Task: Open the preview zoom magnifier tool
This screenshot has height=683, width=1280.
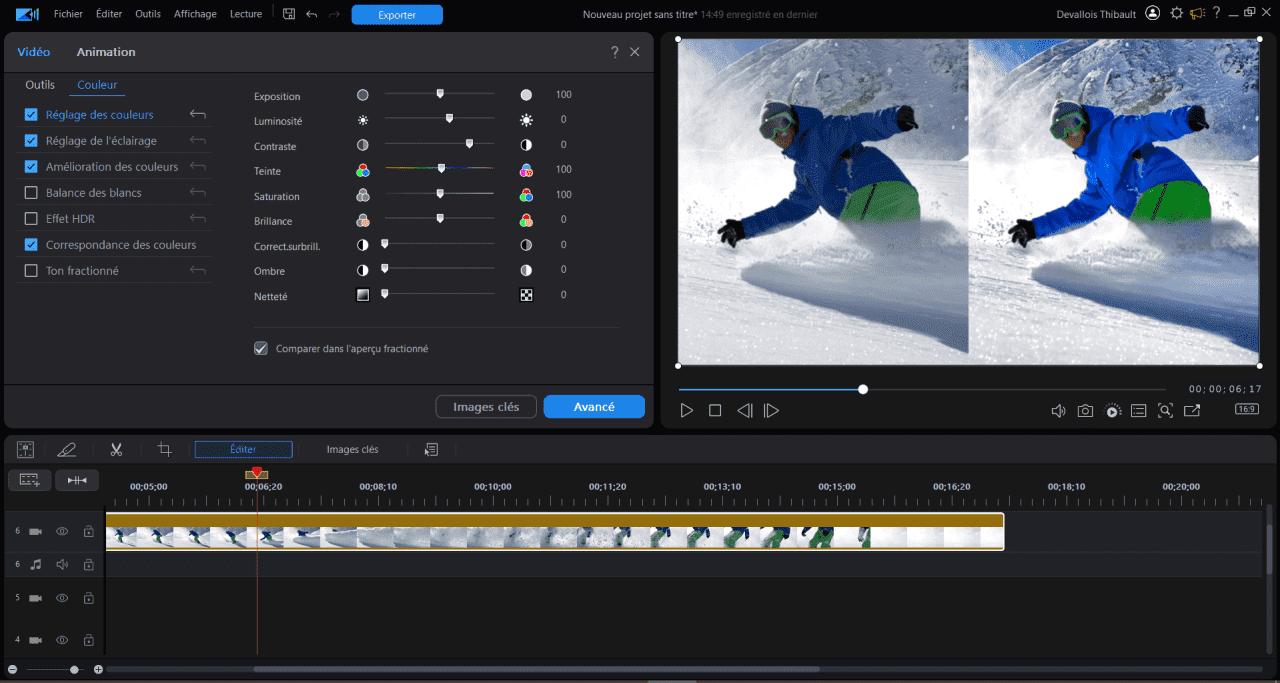Action: pyautogui.click(x=1165, y=410)
